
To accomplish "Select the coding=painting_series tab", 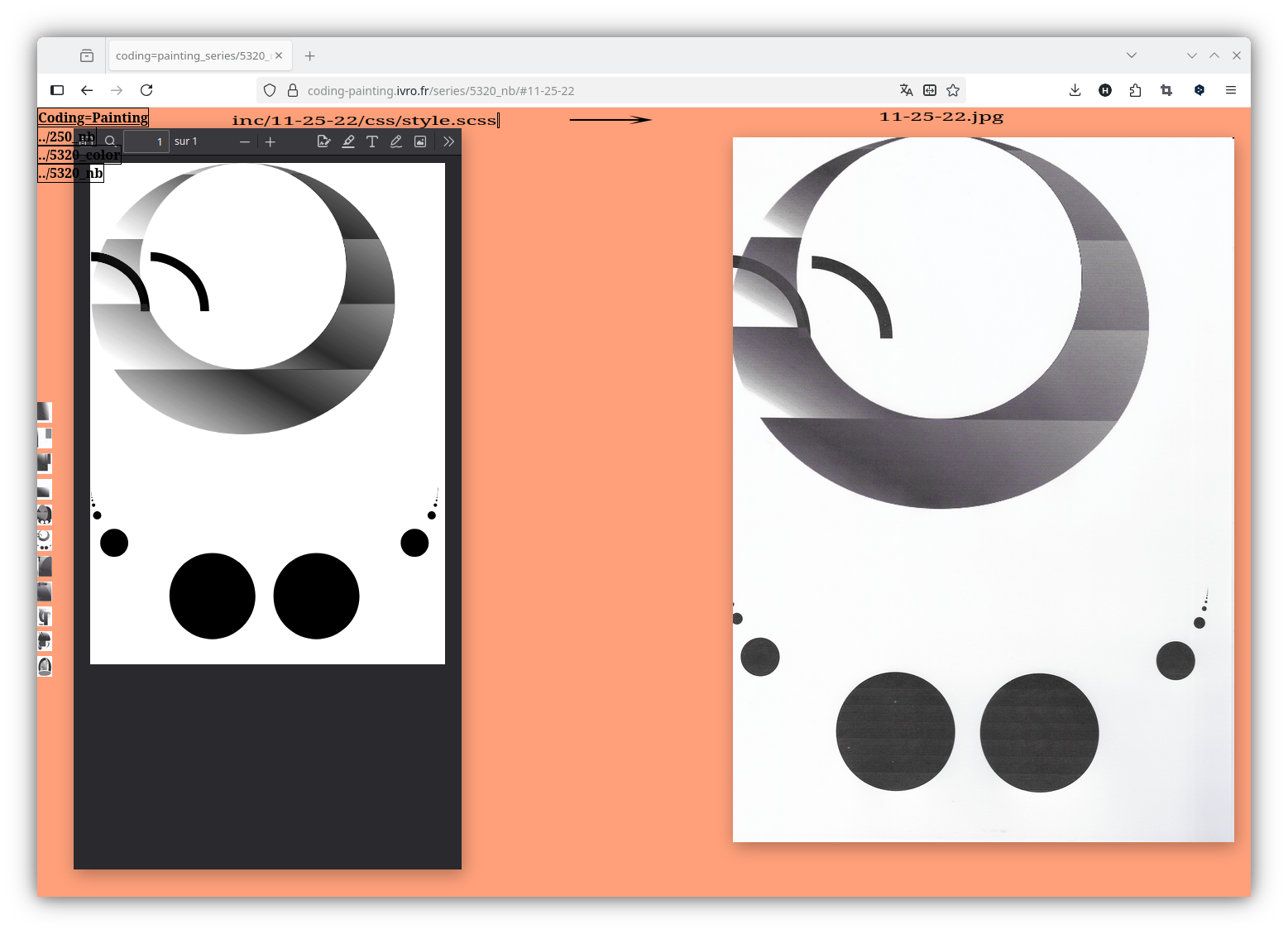I will click(191, 55).
